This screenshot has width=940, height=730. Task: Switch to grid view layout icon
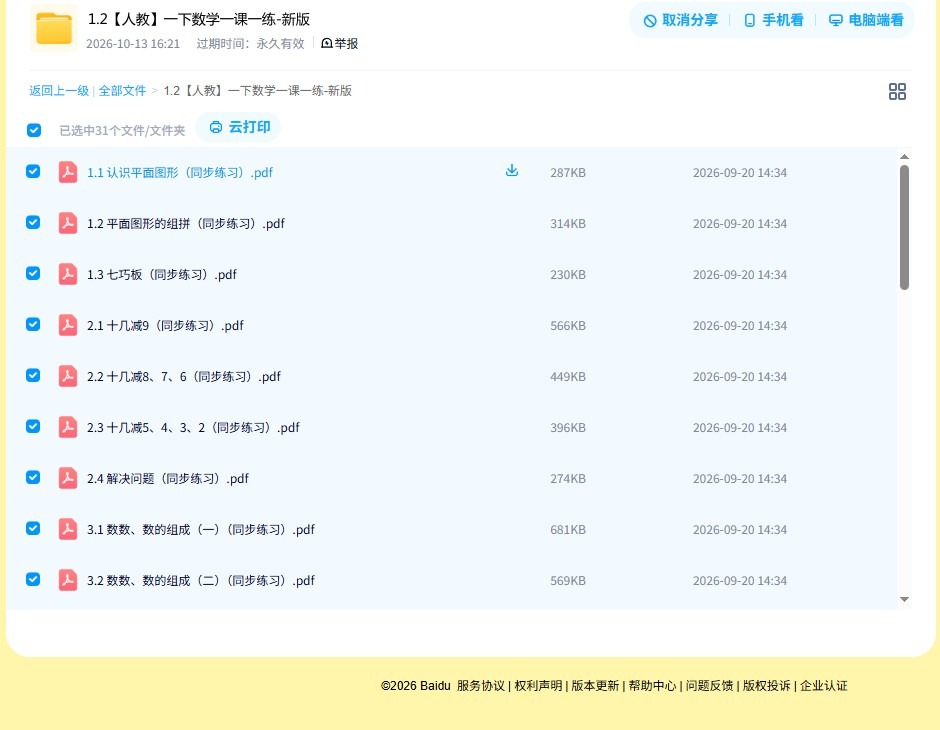(x=897, y=92)
